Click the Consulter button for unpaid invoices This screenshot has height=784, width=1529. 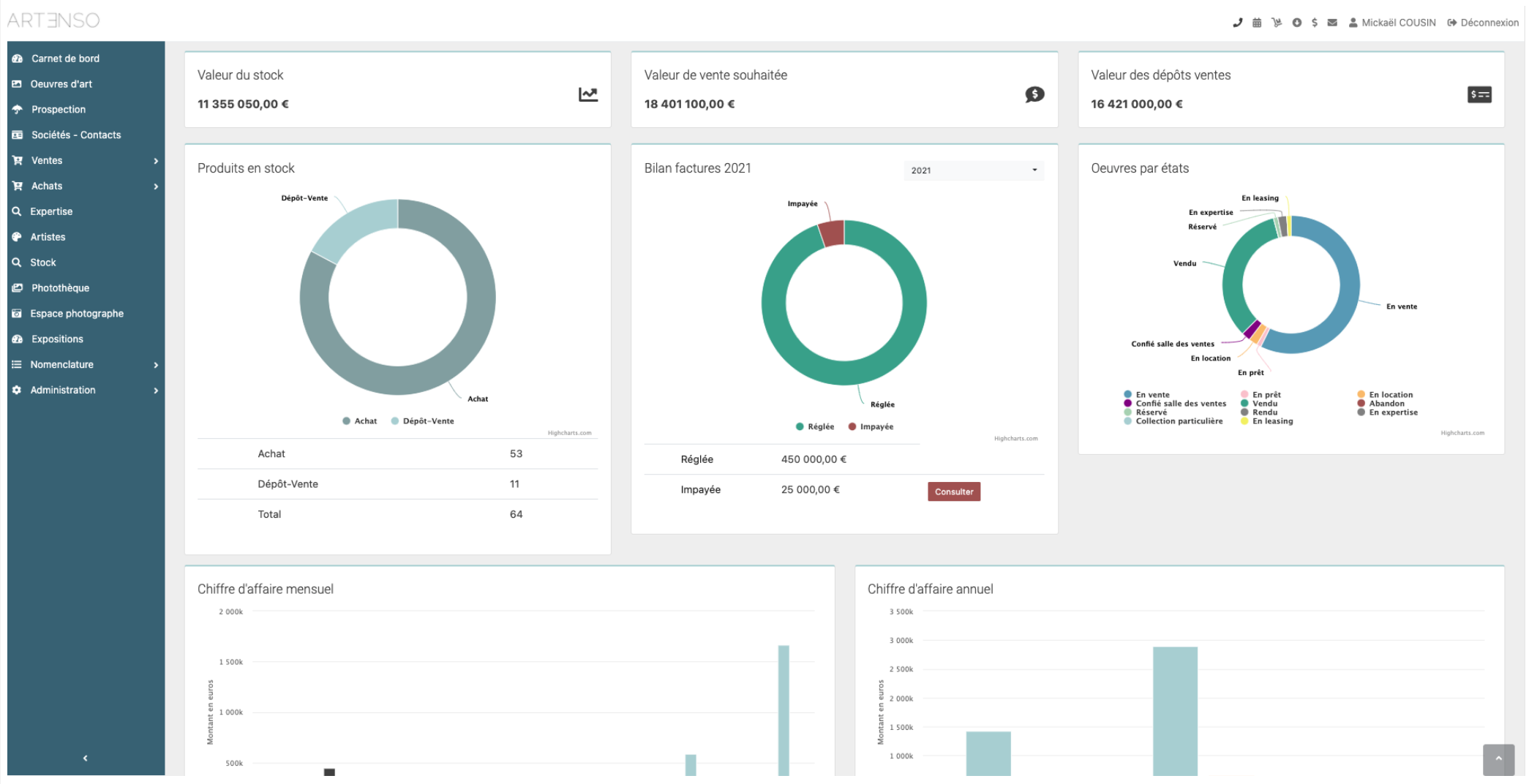pos(954,491)
